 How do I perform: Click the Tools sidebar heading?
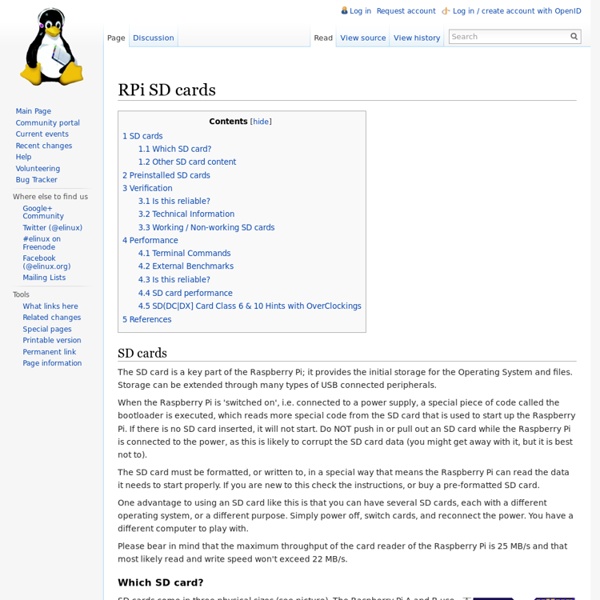[21, 295]
